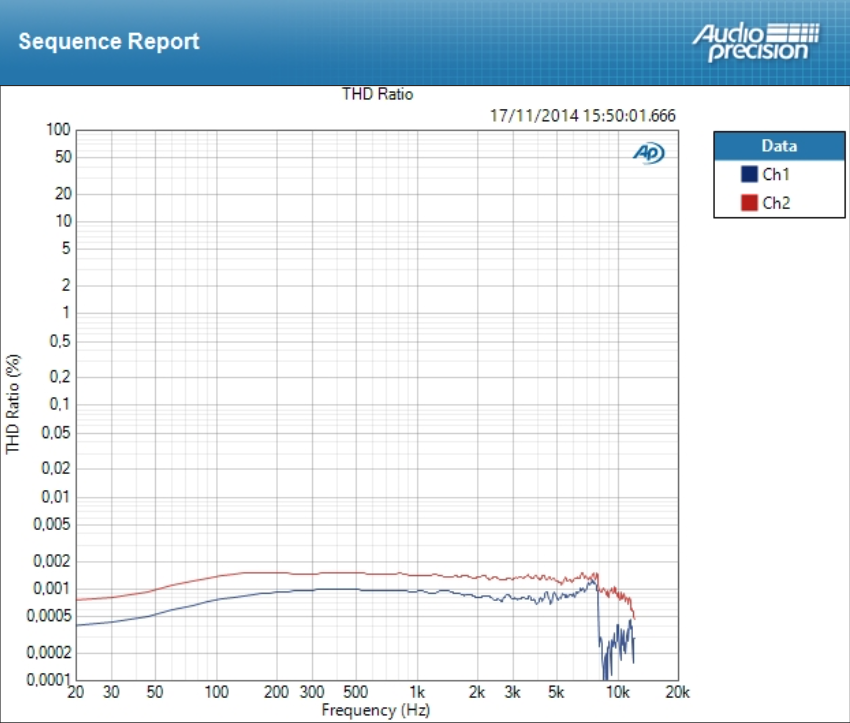Select the Ch2 legend label
Viewport: 850px width, 723px height.
(x=776, y=203)
